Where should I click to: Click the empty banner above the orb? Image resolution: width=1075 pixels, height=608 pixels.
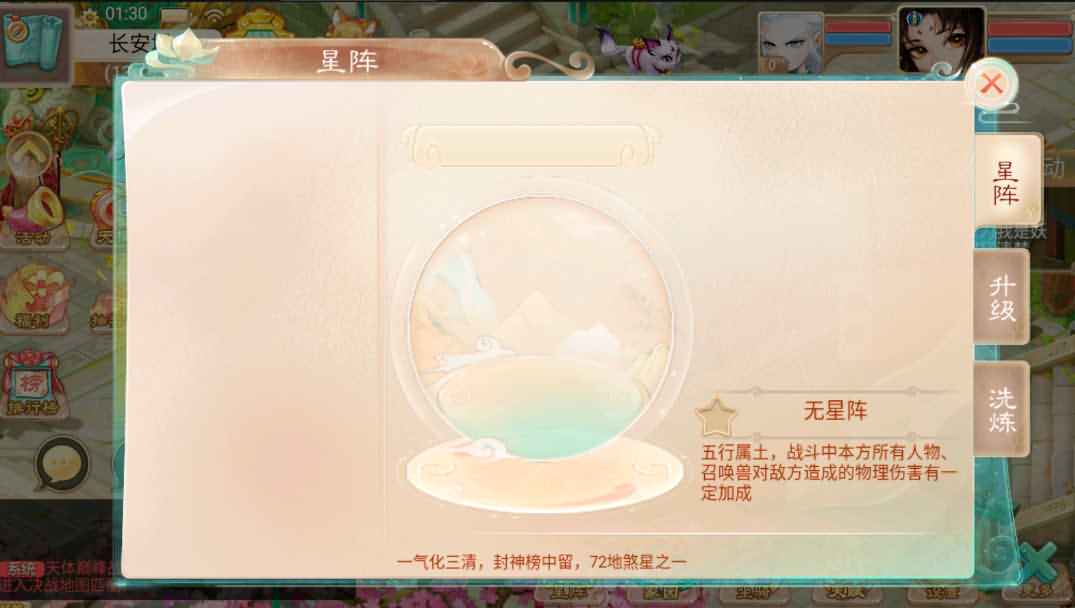pos(529,146)
